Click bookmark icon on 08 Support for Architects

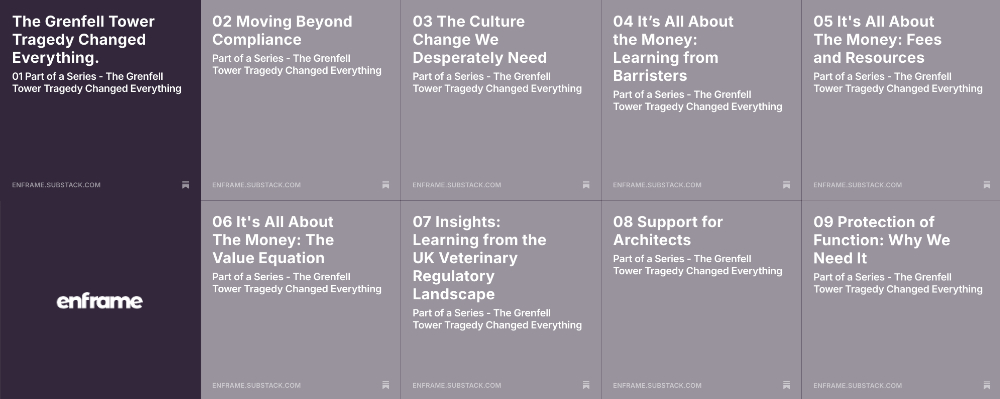click(786, 385)
